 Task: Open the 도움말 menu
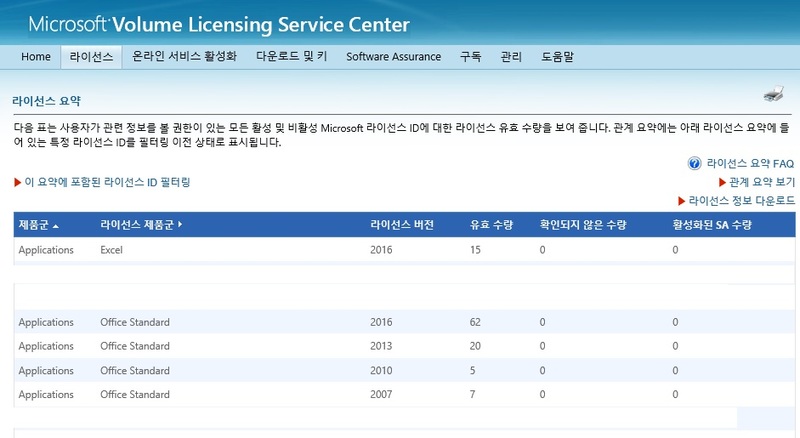coord(558,56)
